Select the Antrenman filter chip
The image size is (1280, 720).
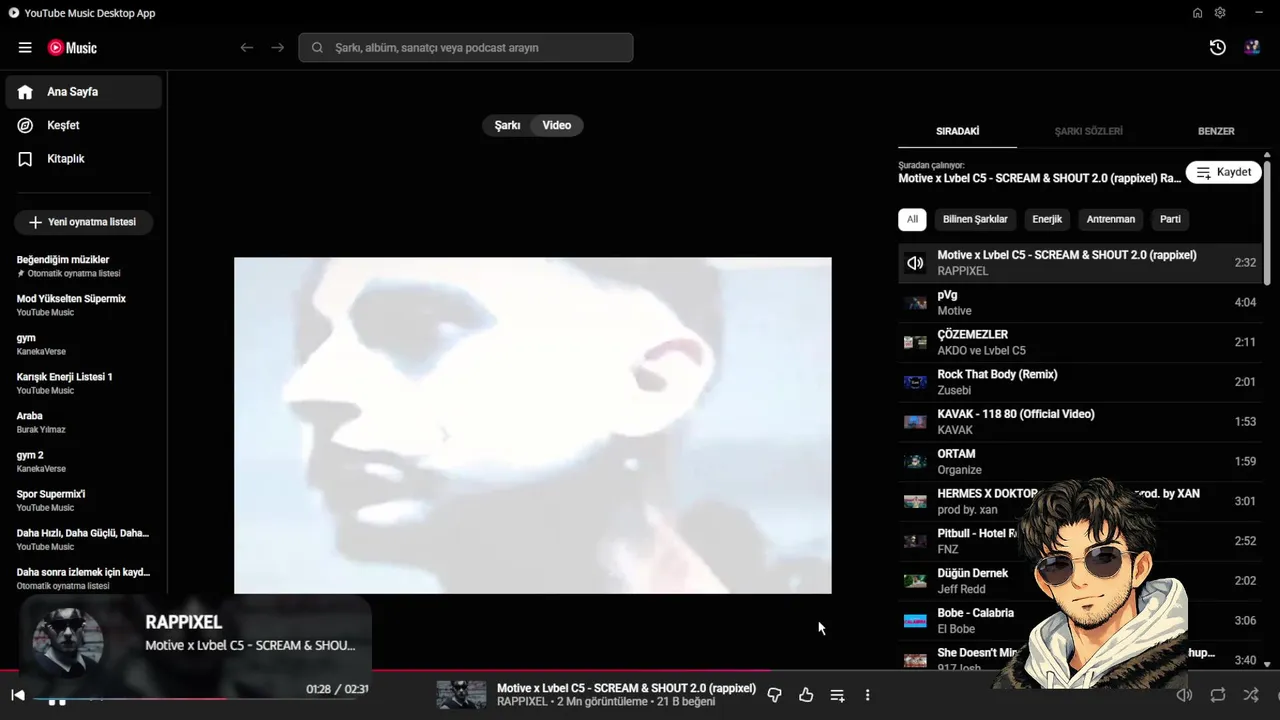(x=1111, y=219)
